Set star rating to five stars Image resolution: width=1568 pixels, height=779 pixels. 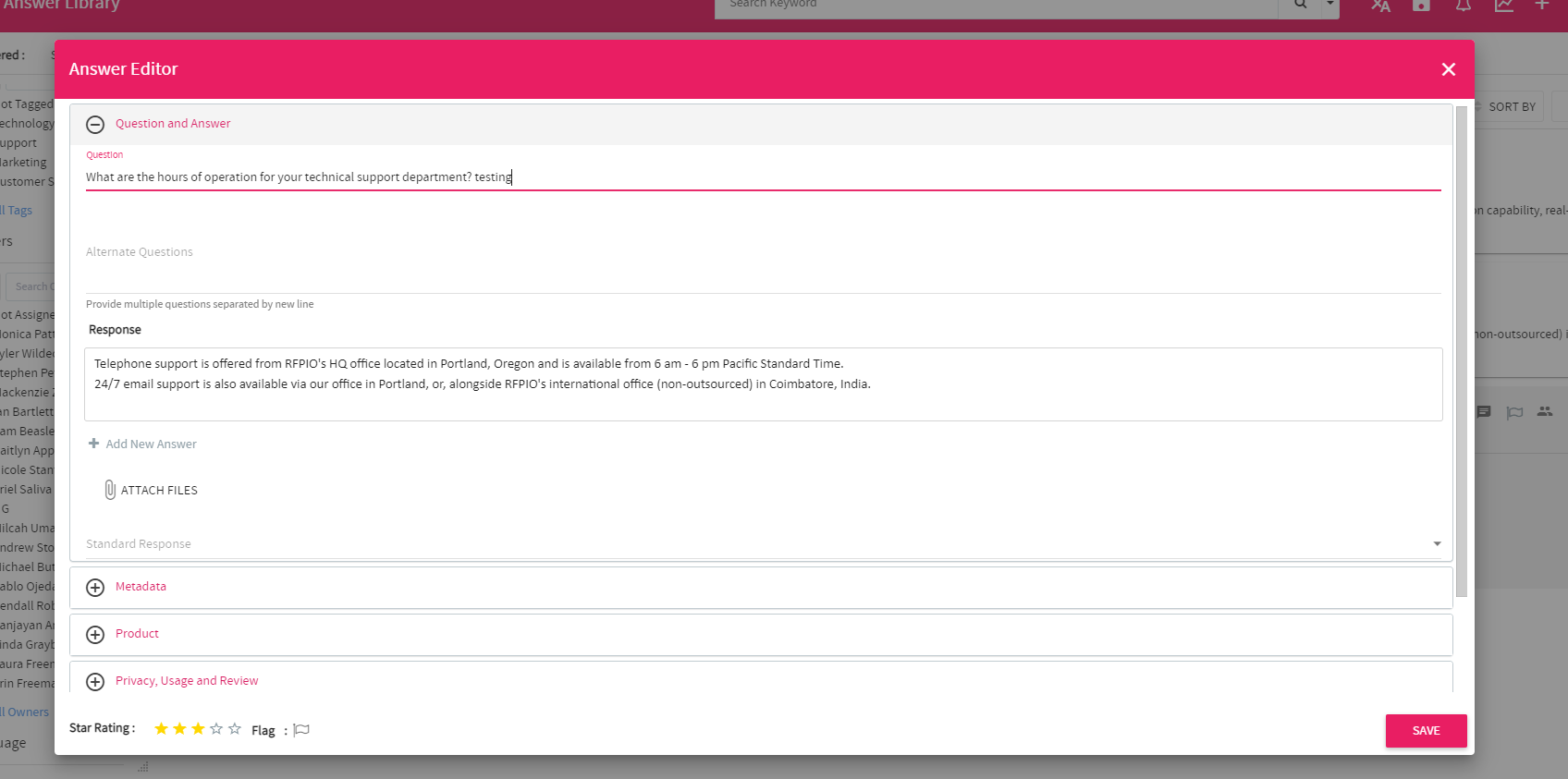tap(235, 729)
